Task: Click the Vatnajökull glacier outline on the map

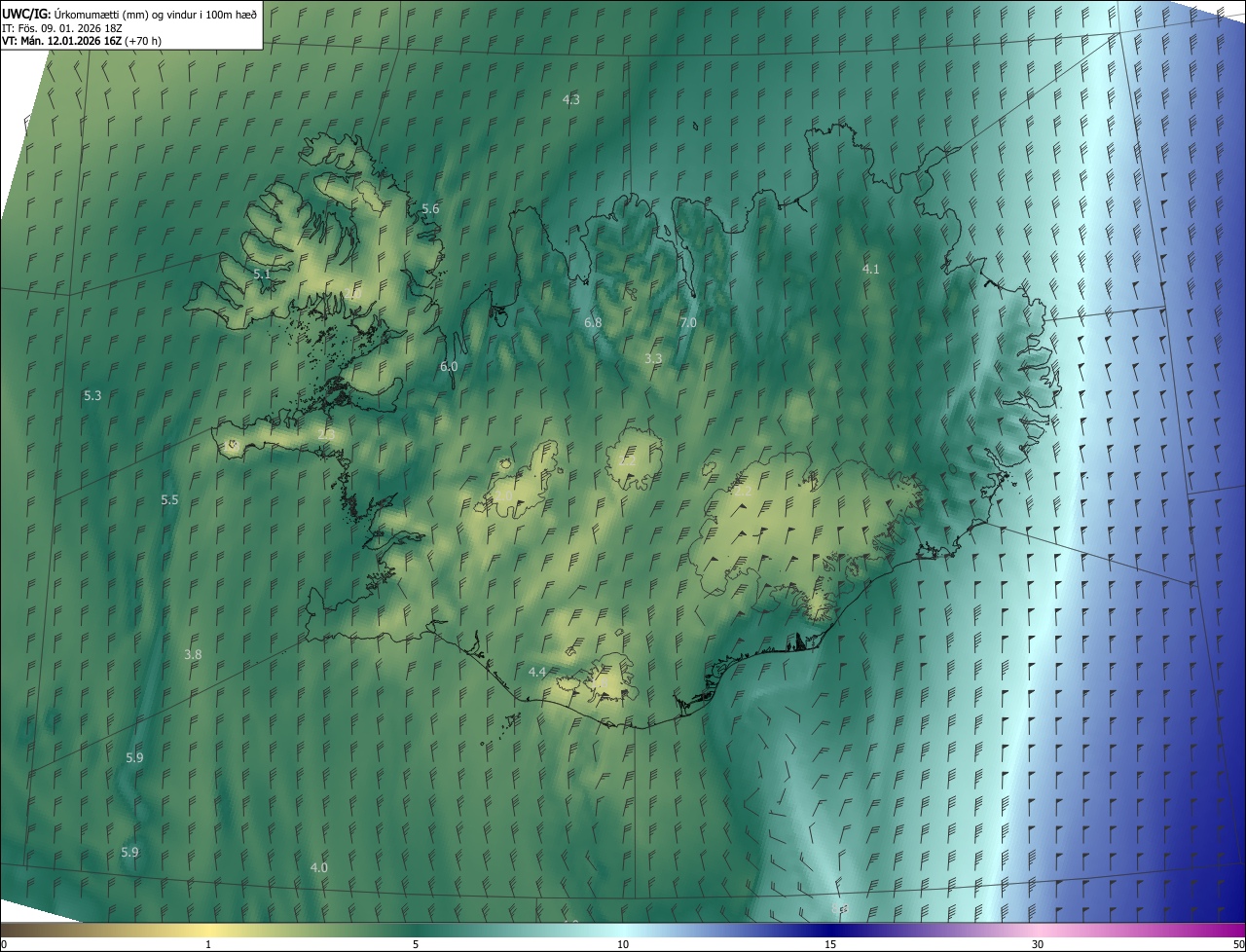Action: click(x=806, y=533)
